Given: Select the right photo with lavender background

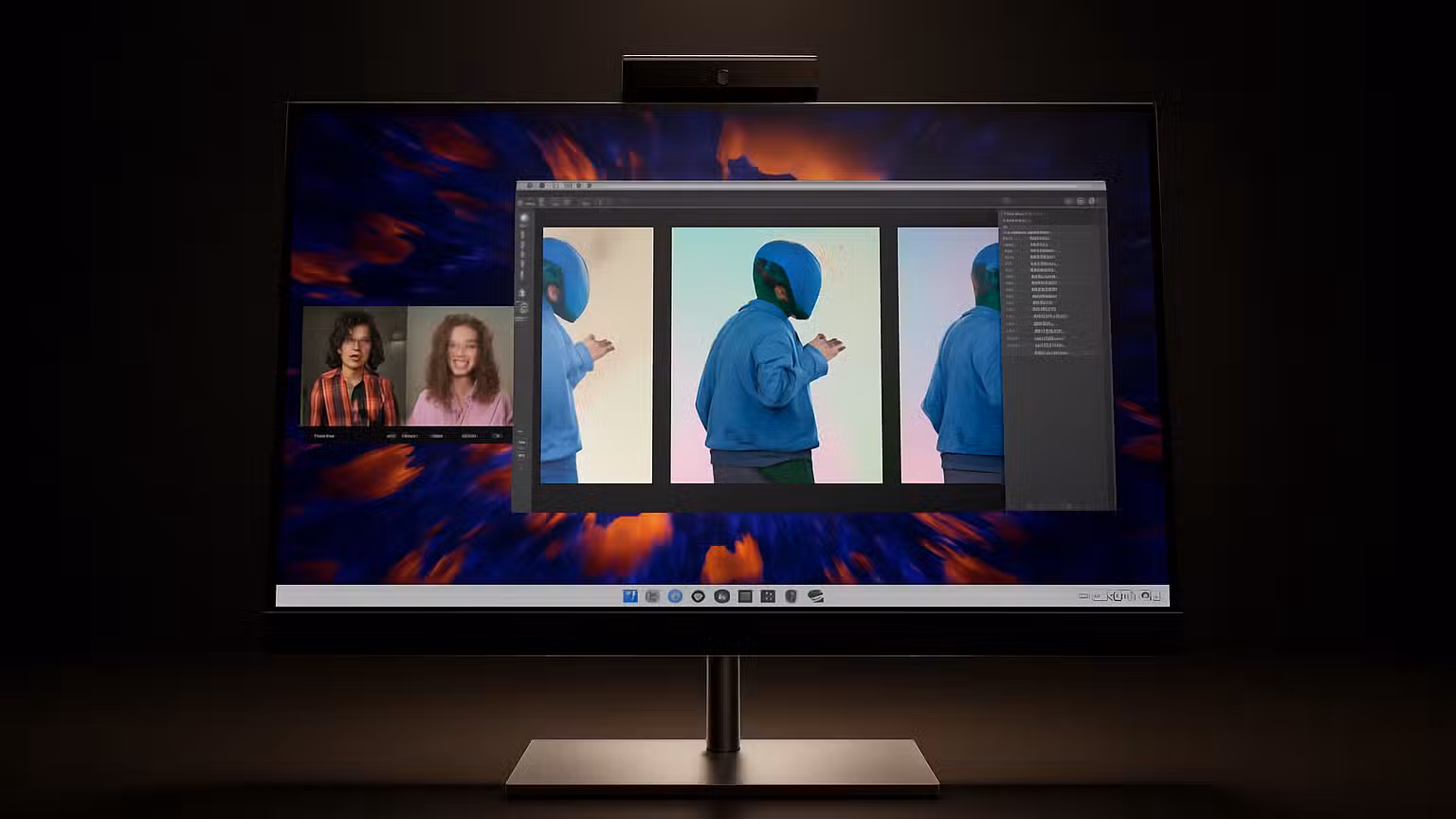Looking at the screenshot, I should [x=948, y=355].
